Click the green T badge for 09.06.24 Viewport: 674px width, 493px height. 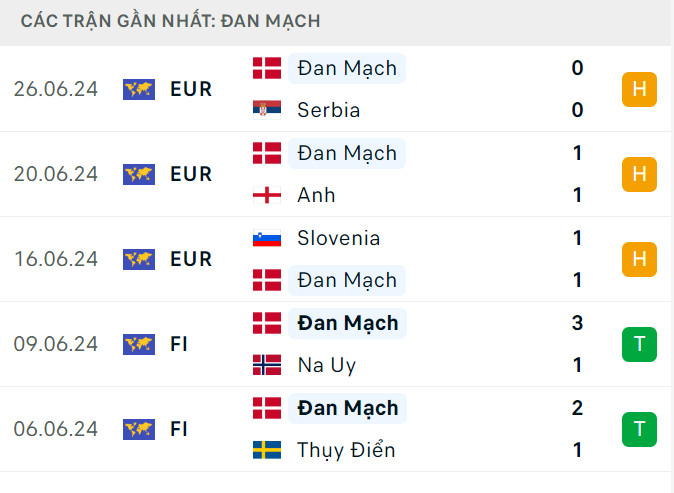(x=639, y=344)
